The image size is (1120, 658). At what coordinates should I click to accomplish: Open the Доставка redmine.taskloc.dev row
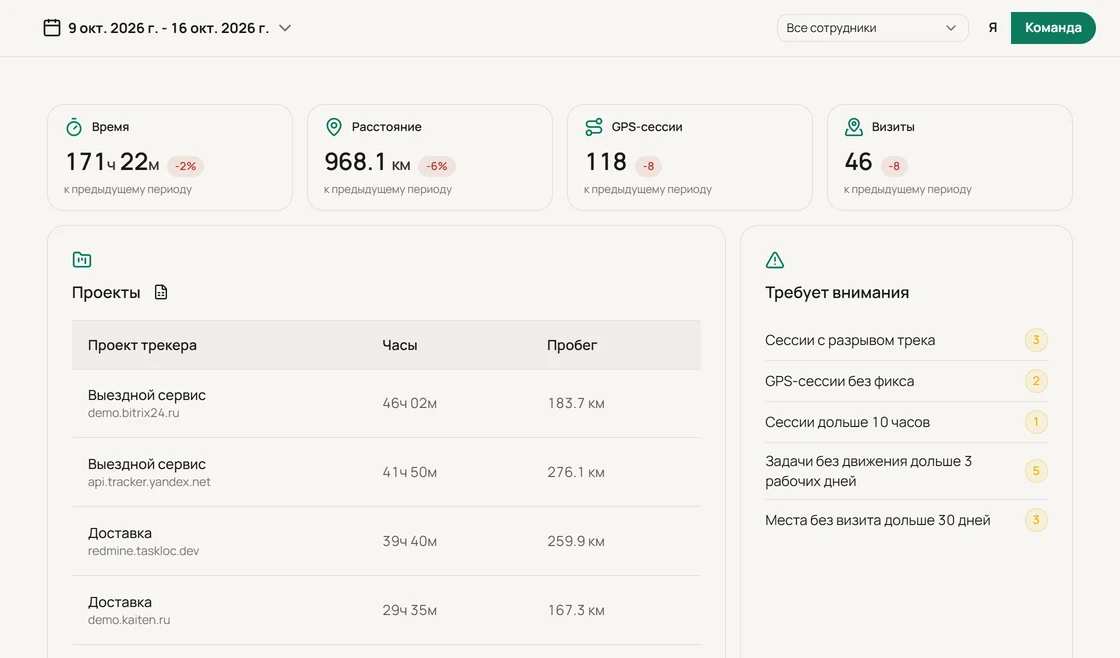386,542
